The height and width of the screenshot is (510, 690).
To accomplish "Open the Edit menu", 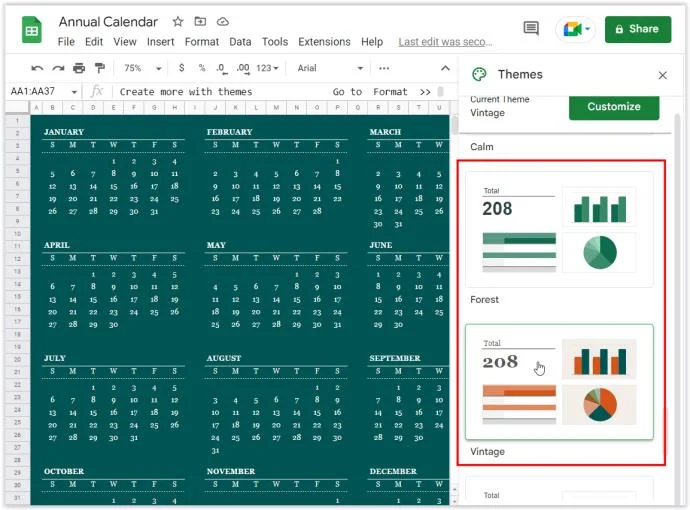I will pyautogui.click(x=94, y=42).
